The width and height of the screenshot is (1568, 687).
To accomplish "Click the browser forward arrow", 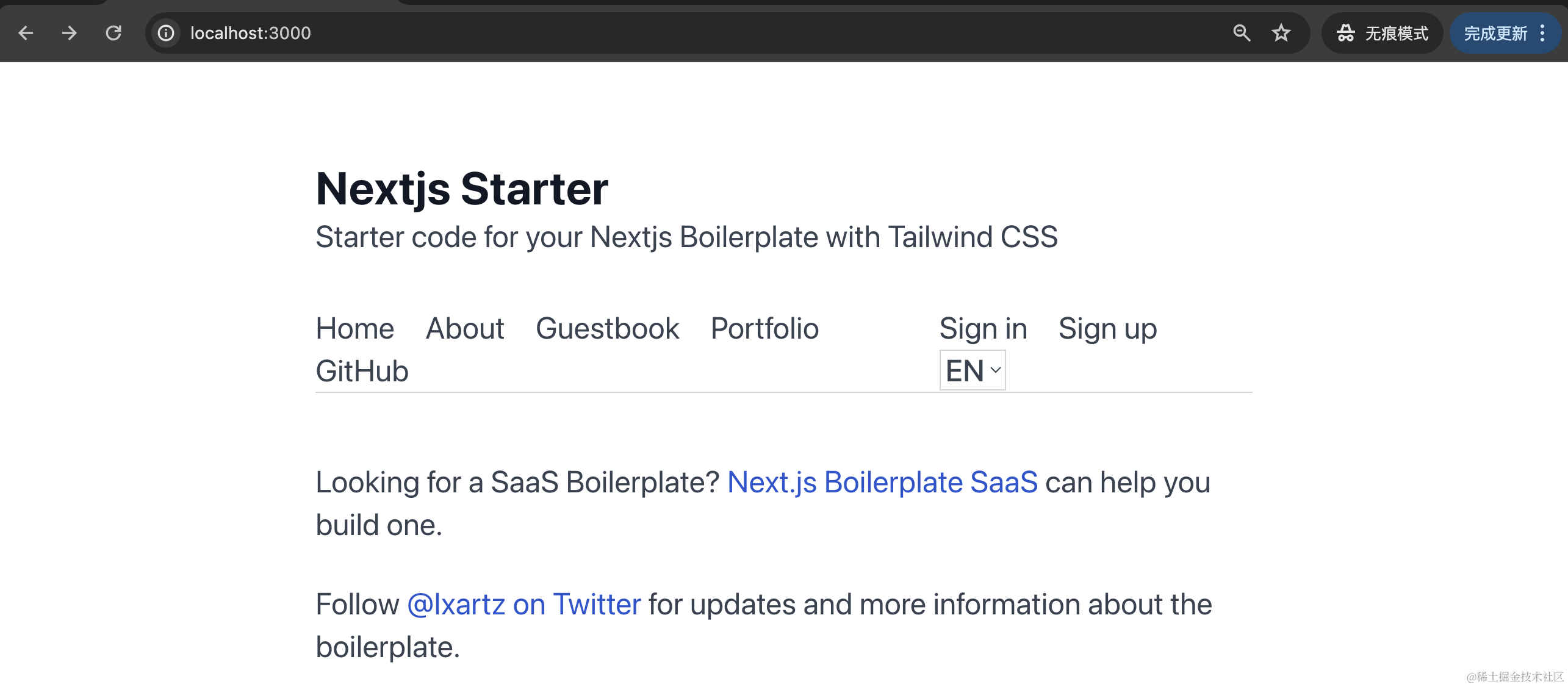I will (x=70, y=33).
